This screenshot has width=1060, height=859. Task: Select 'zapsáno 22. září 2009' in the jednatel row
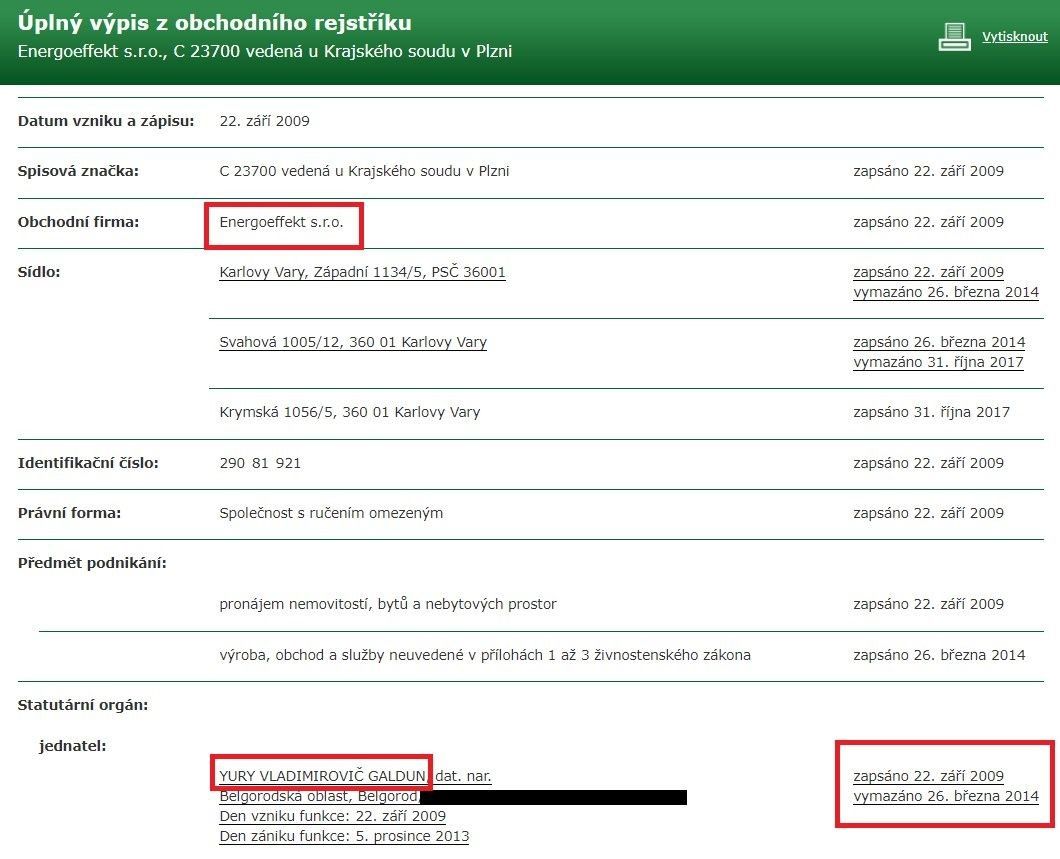(928, 776)
